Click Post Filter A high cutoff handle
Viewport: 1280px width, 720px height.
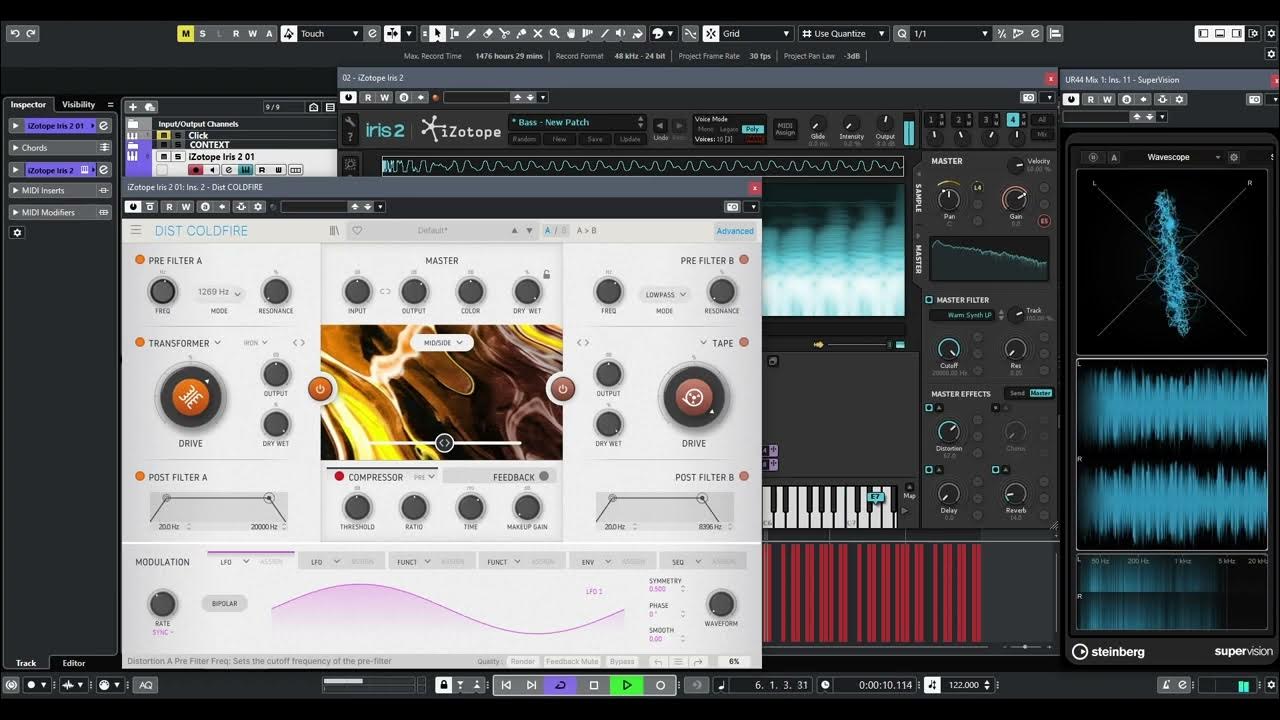click(269, 497)
